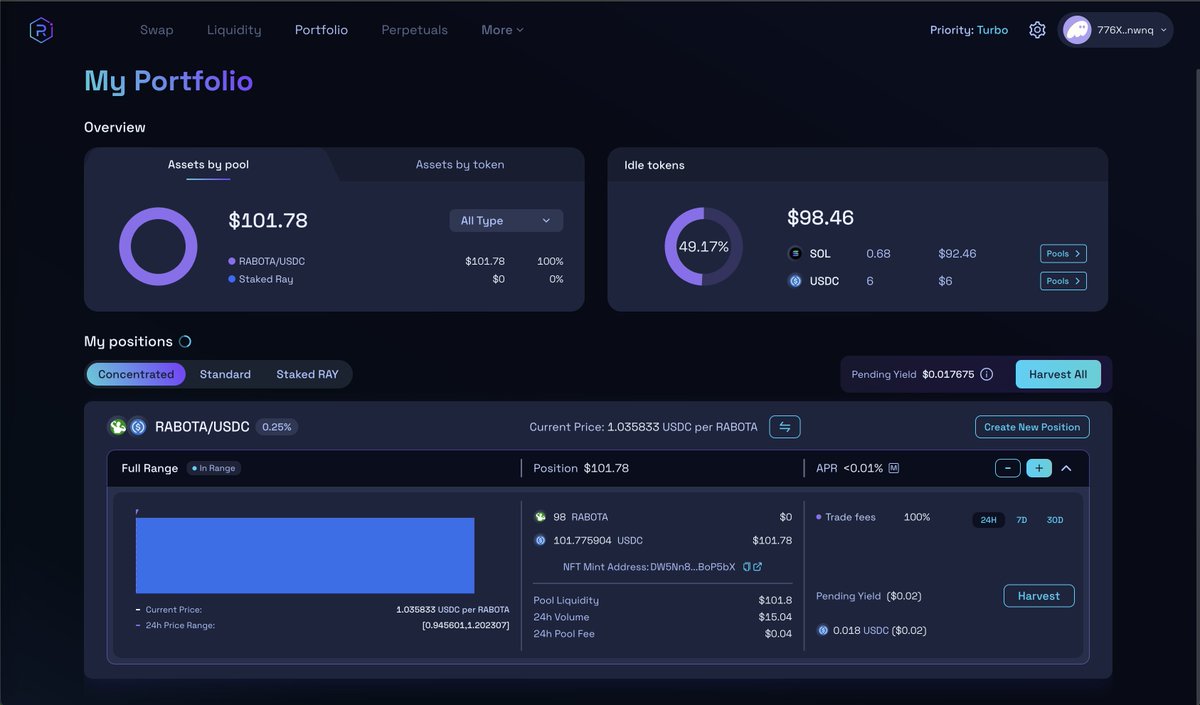
Task: Switch positions to Staked RAY
Action: [307, 374]
